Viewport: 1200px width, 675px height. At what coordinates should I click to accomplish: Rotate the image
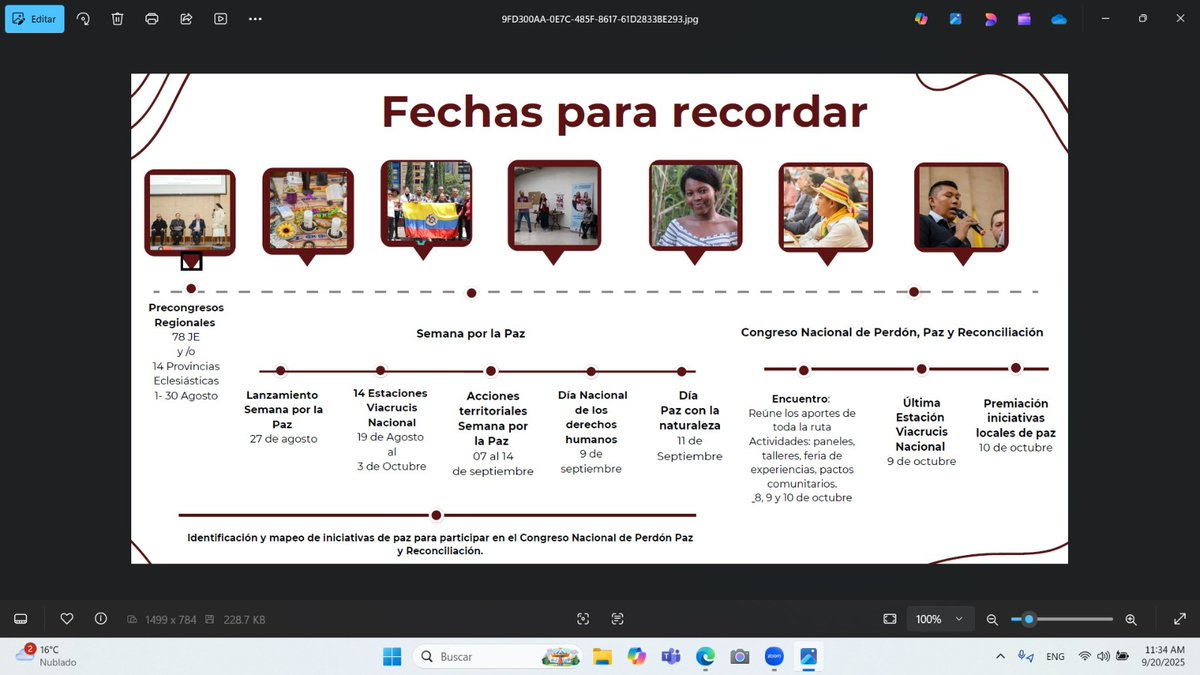coord(83,18)
